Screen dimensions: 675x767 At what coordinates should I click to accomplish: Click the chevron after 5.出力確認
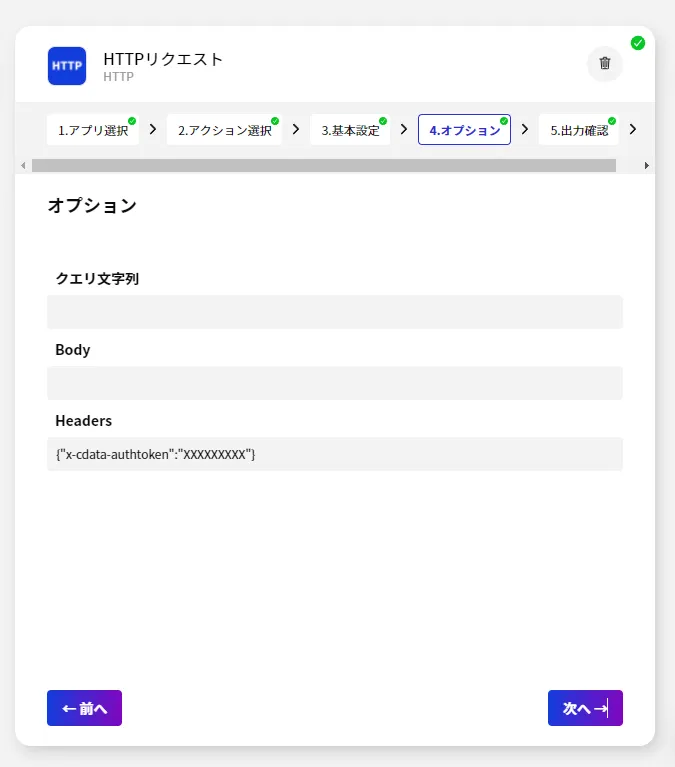coord(632,129)
